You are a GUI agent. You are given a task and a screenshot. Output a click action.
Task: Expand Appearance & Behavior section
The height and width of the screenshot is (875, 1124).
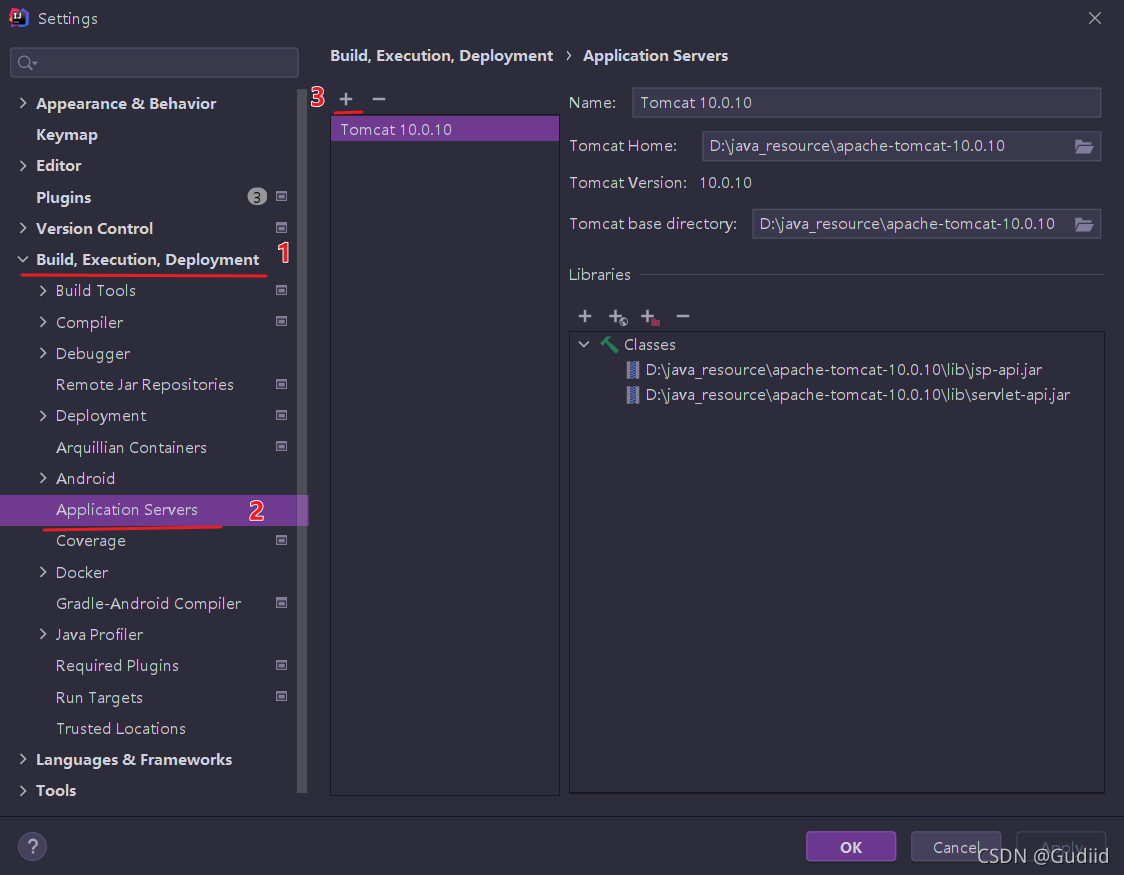pyautogui.click(x=23, y=103)
